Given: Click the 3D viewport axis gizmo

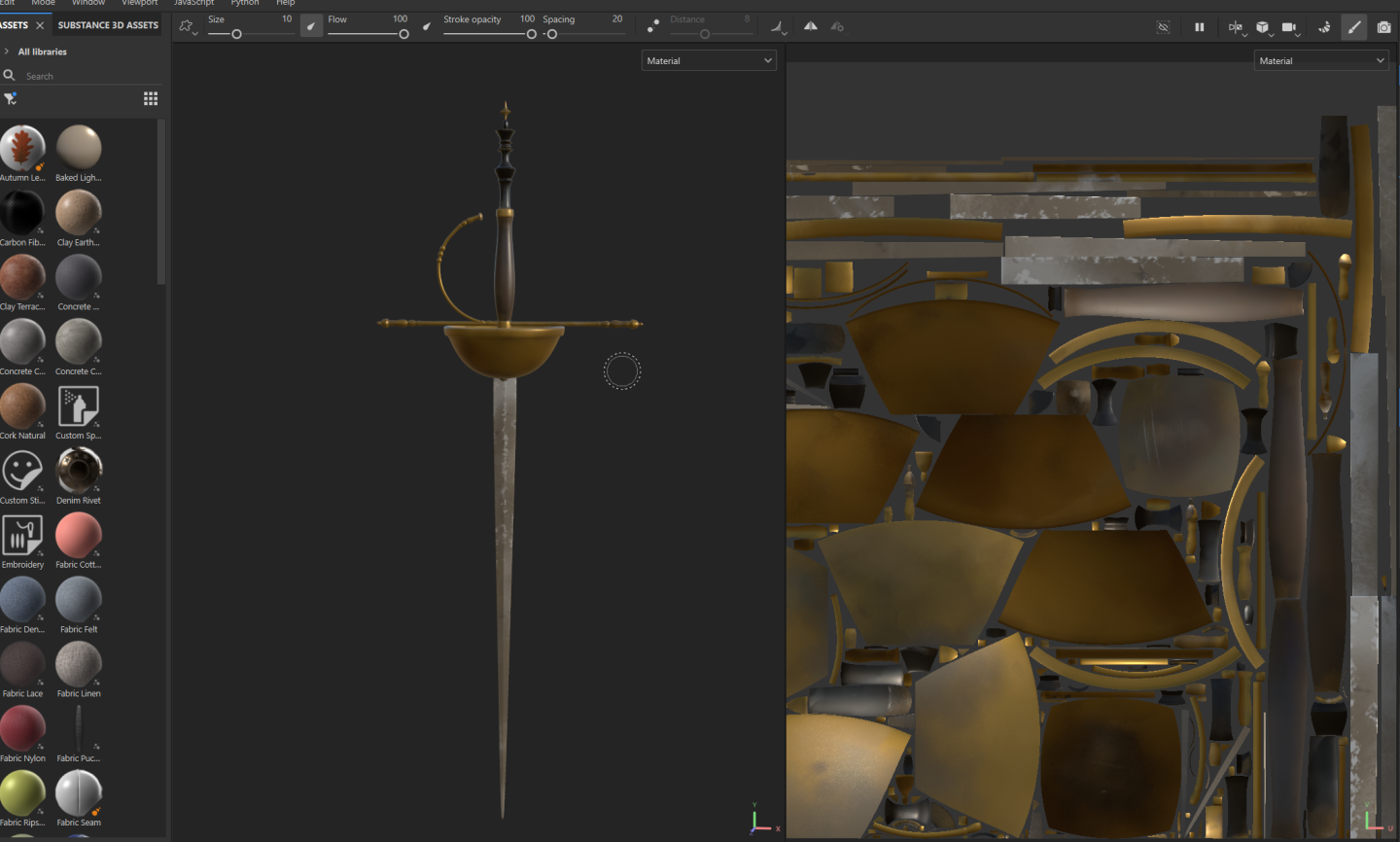Looking at the screenshot, I should (x=763, y=819).
